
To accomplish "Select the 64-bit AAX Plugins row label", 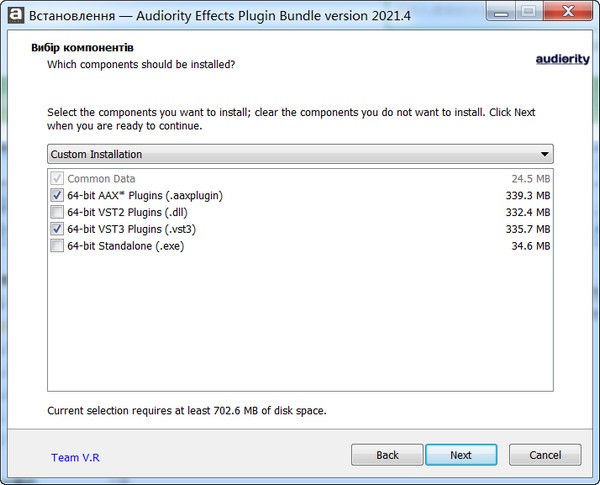I will coord(144,196).
